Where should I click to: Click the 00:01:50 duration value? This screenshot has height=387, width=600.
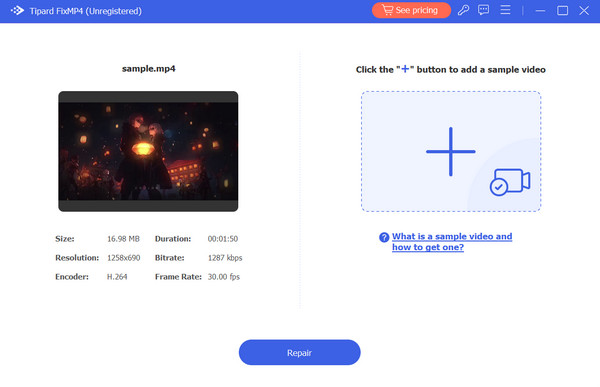(223, 239)
